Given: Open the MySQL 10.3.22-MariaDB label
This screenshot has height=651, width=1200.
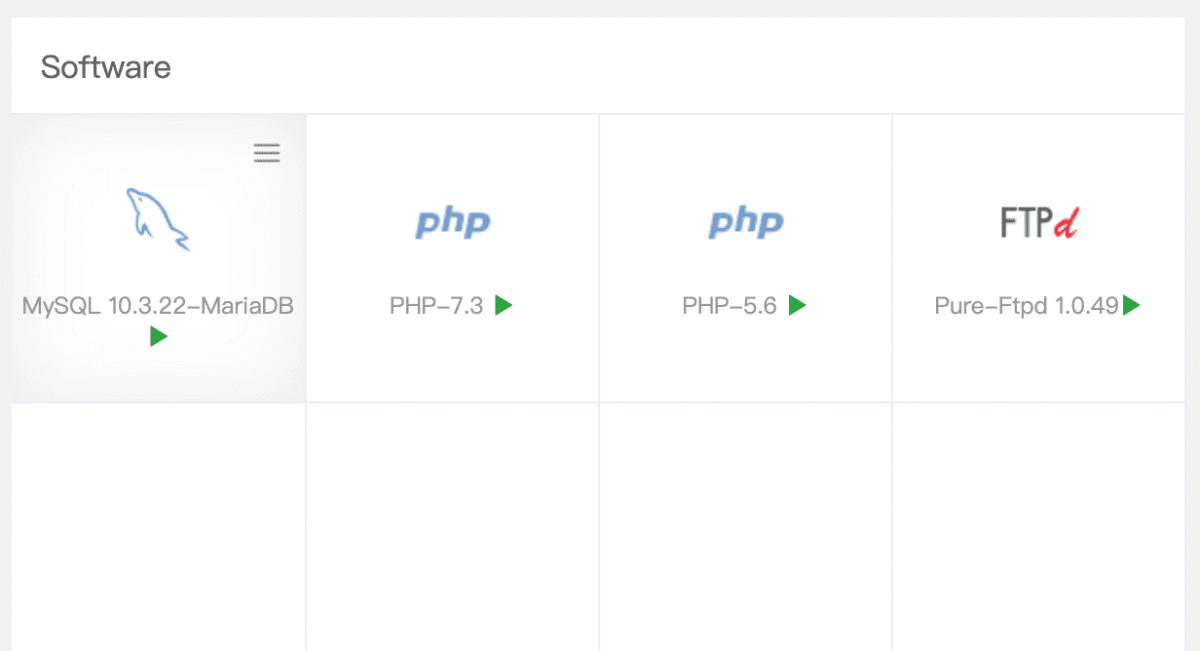Looking at the screenshot, I should tap(158, 306).
